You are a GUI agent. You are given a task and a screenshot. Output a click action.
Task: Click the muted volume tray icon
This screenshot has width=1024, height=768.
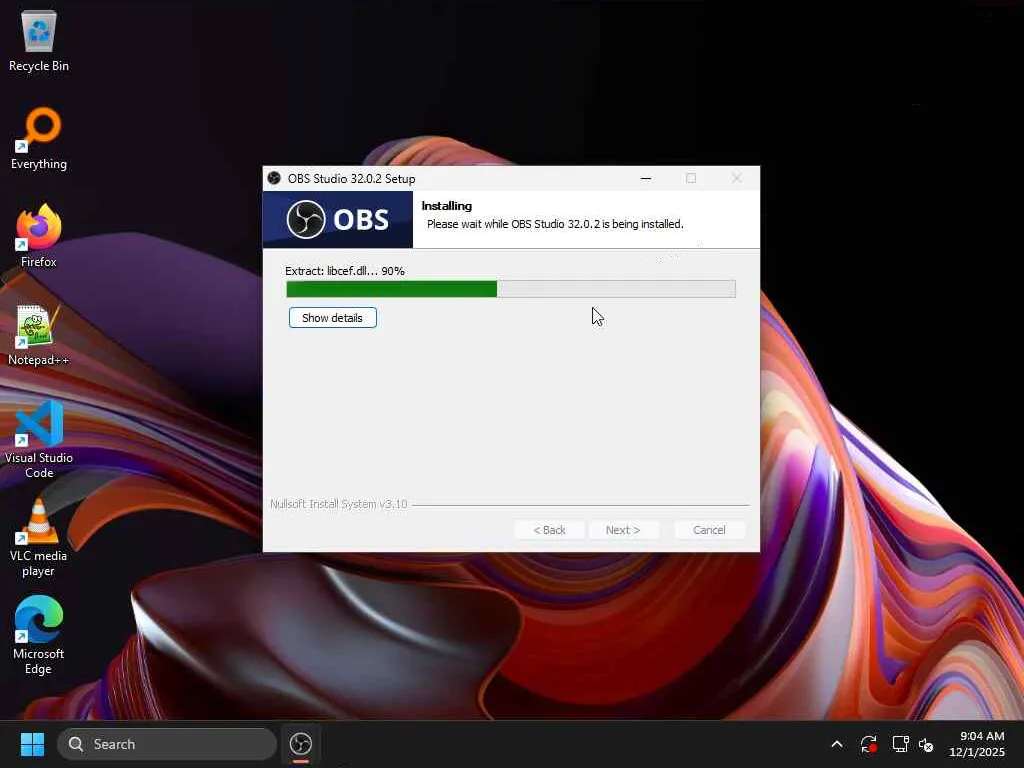click(926, 744)
